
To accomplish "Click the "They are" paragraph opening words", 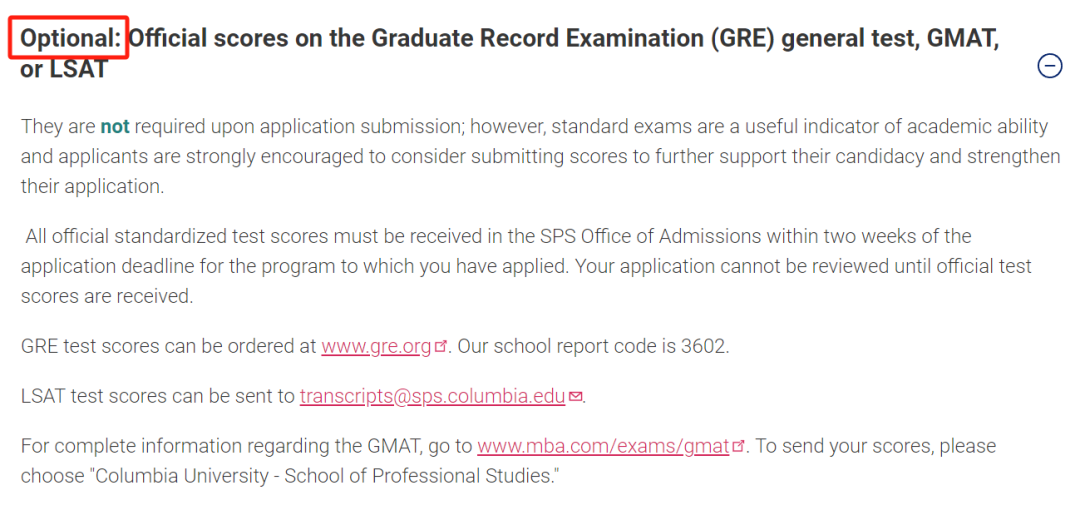I will pyautogui.click(x=58, y=127).
